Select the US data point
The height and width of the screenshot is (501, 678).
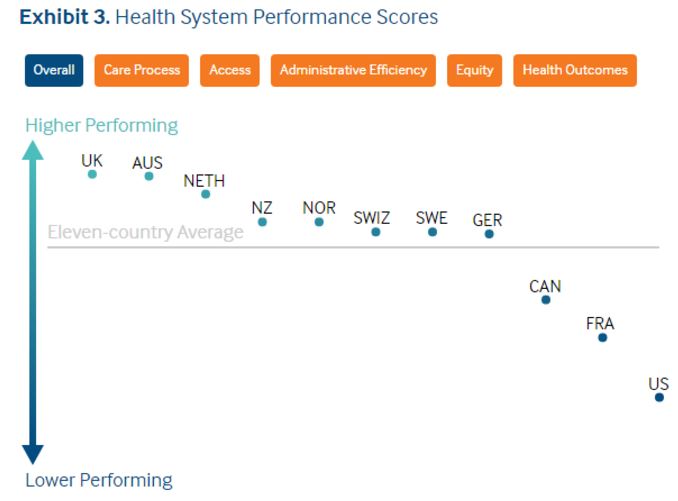[x=659, y=397]
